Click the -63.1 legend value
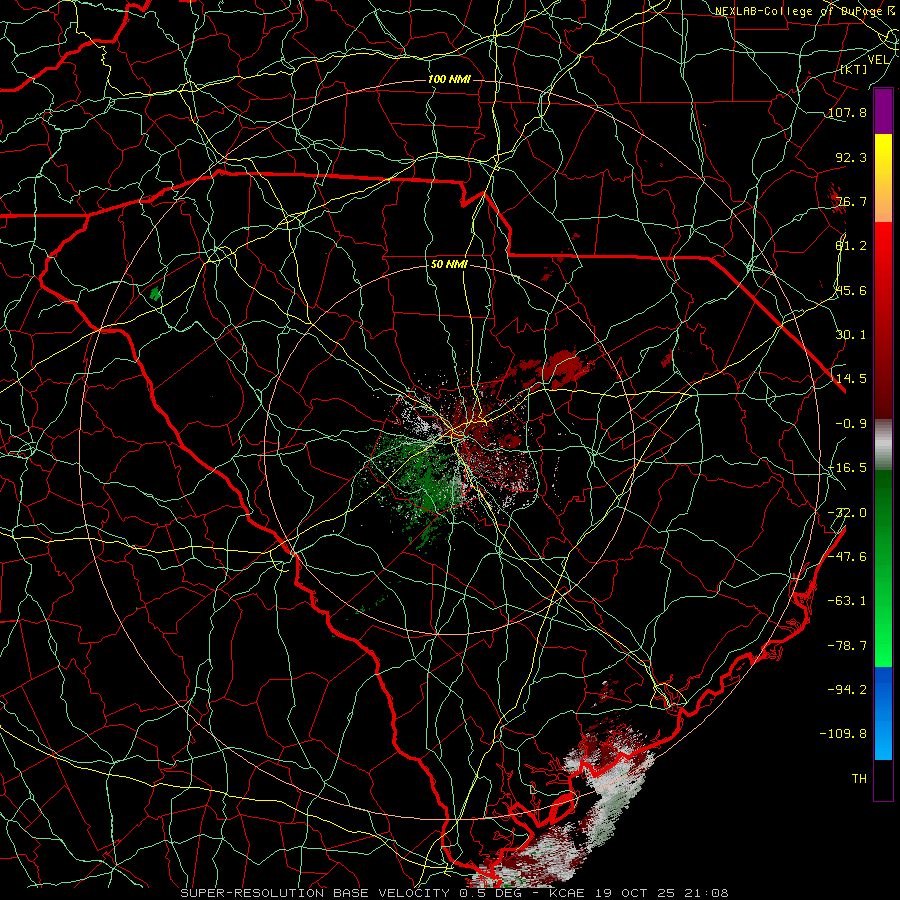The width and height of the screenshot is (900, 900). tap(847, 601)
